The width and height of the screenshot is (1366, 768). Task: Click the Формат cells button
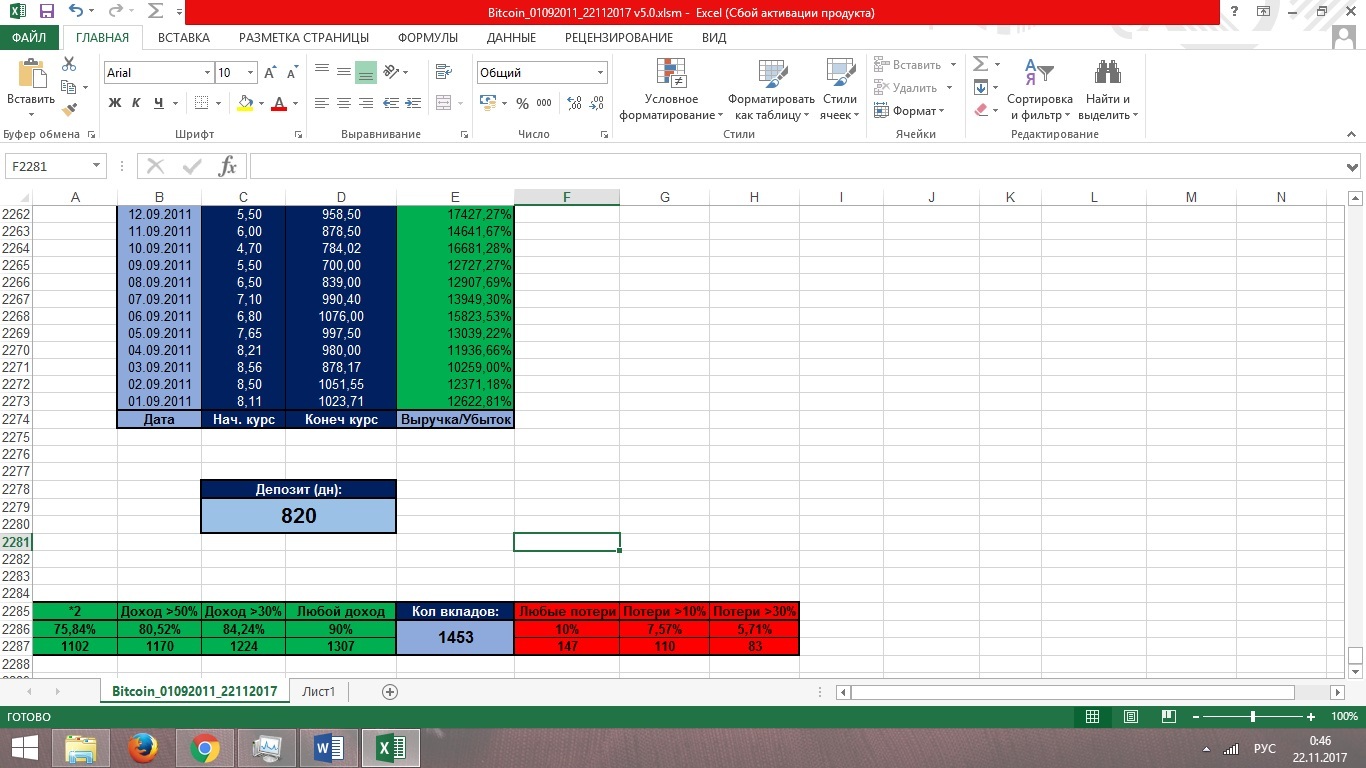(x=908, y=110)
